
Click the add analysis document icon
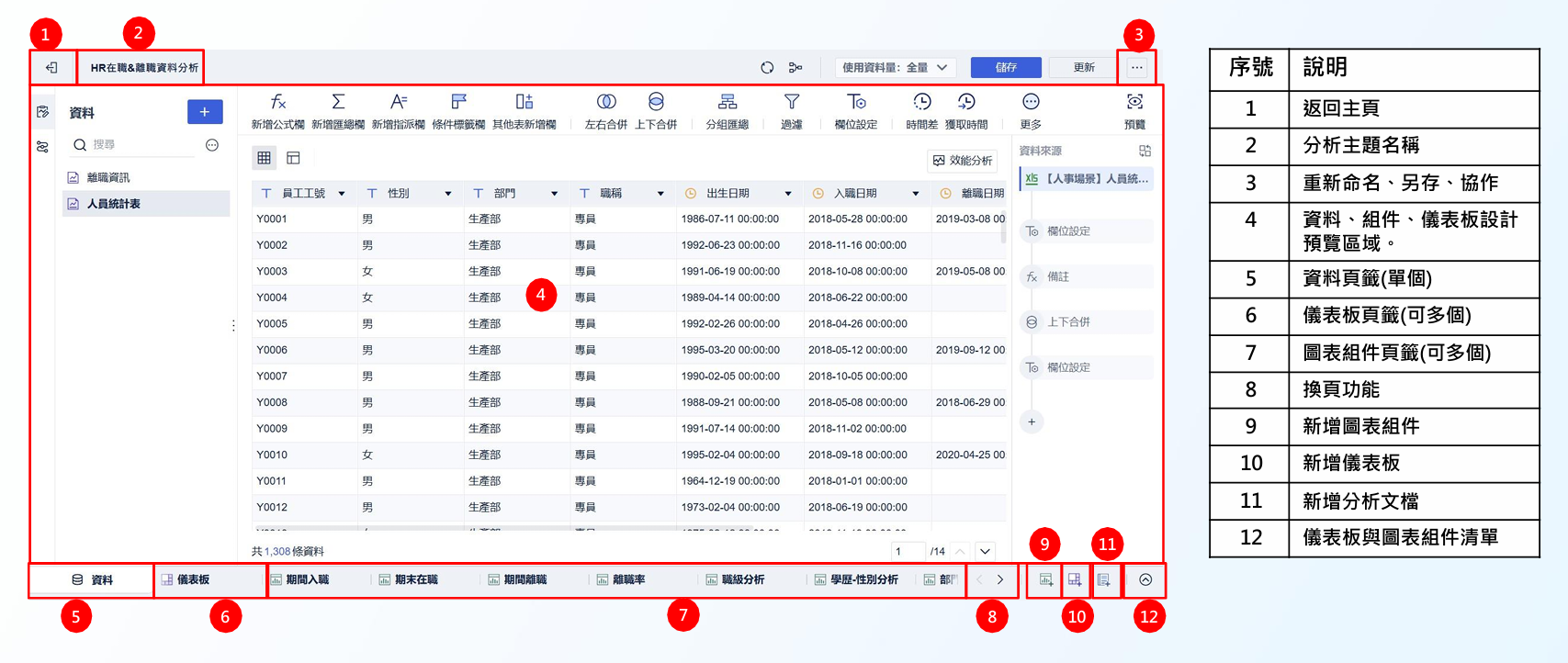(x=1104, y=580)
